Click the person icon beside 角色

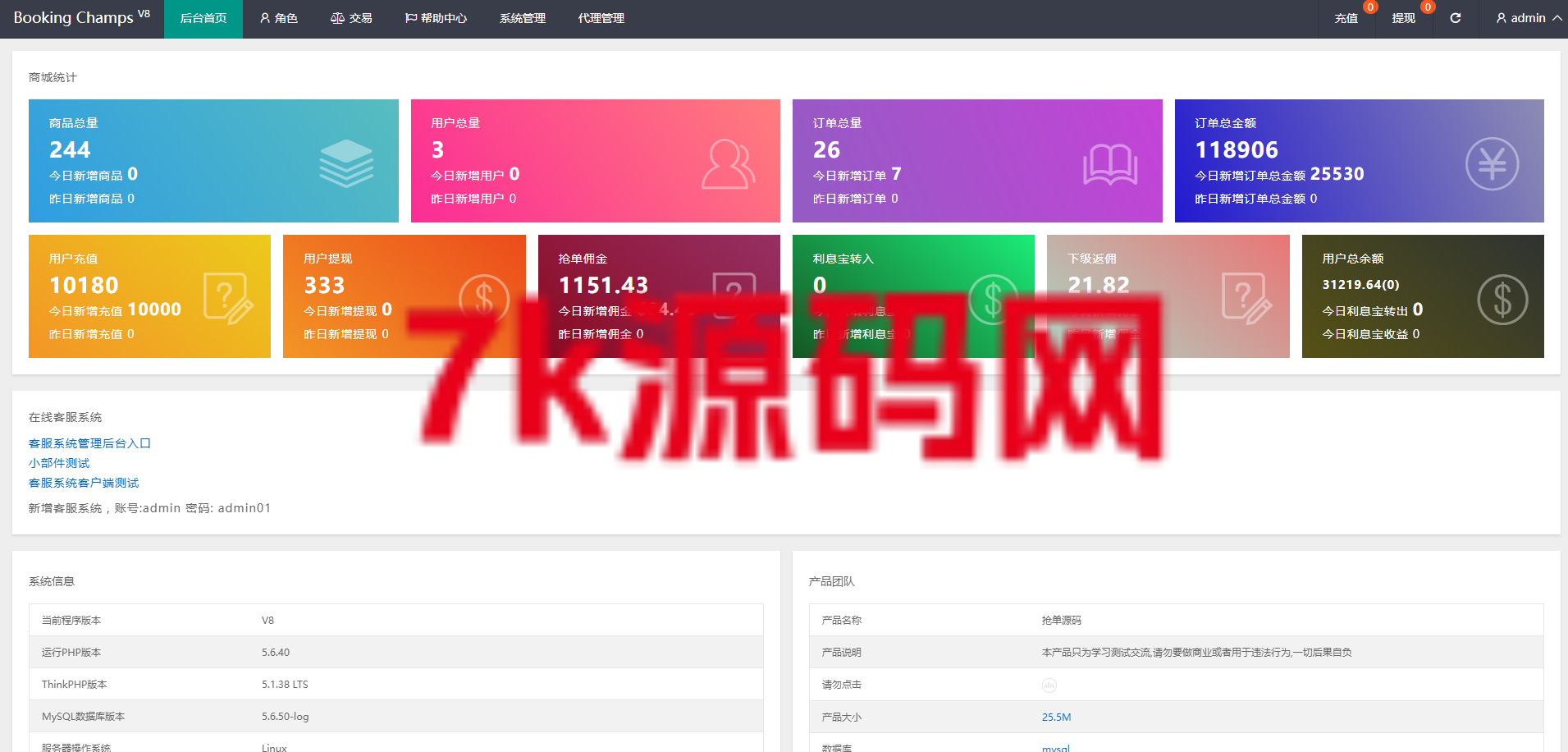(x=265, y=18)
